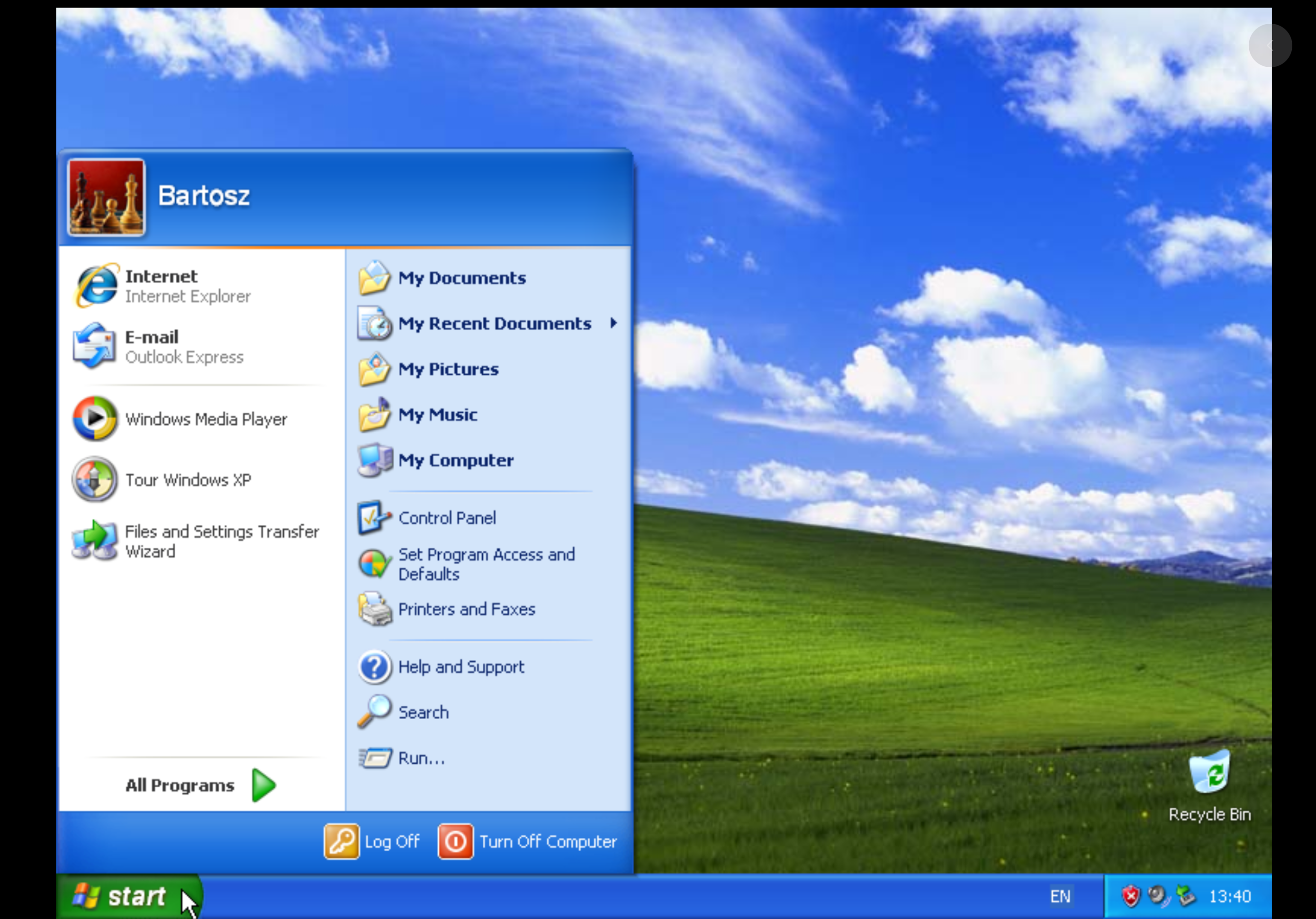
Task: Click the My Music label
Action: [437, 414]
